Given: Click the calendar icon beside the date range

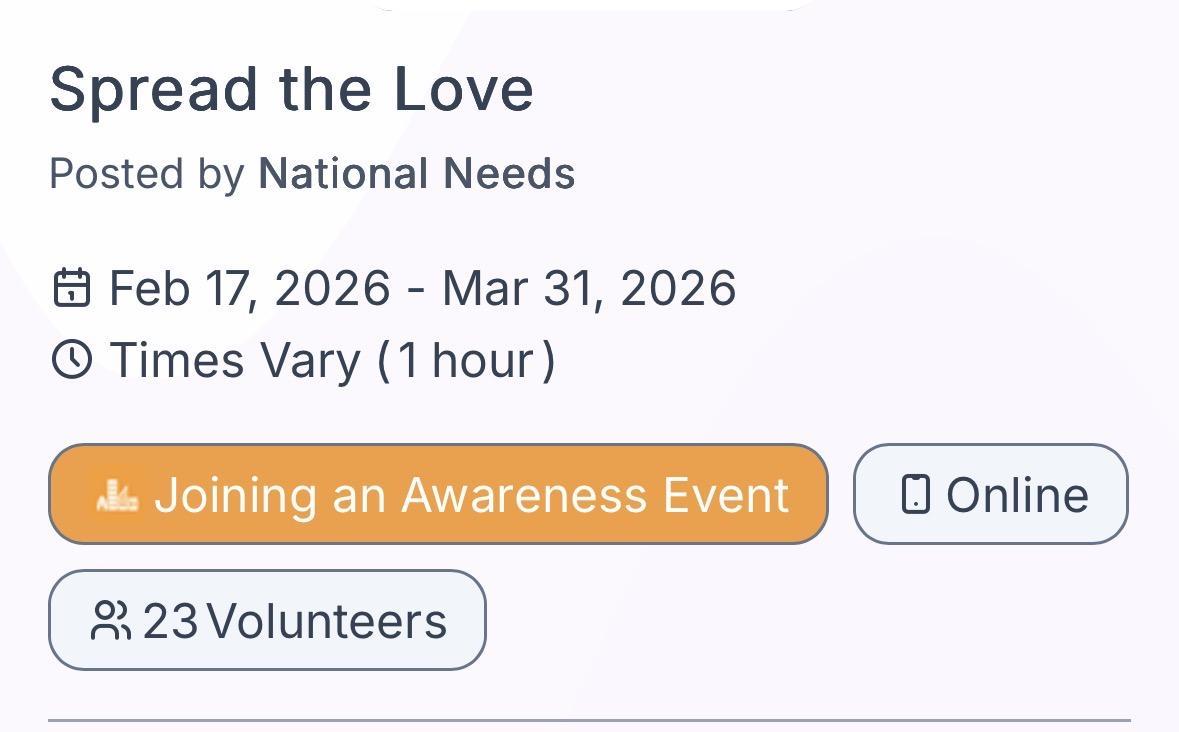Looking at the screenshot, I should coord(71,288).
